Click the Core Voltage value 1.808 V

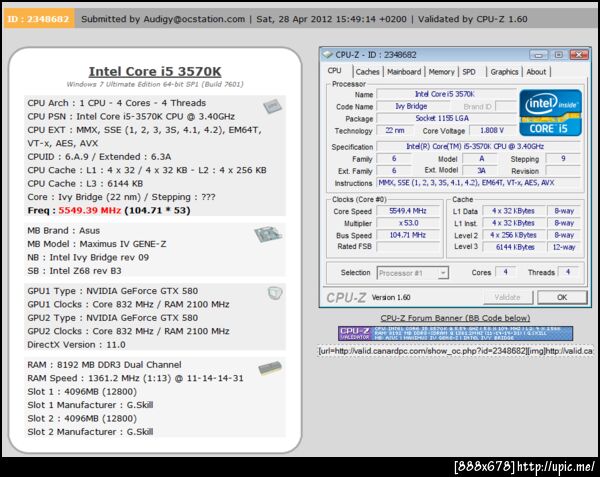(492, 130)
